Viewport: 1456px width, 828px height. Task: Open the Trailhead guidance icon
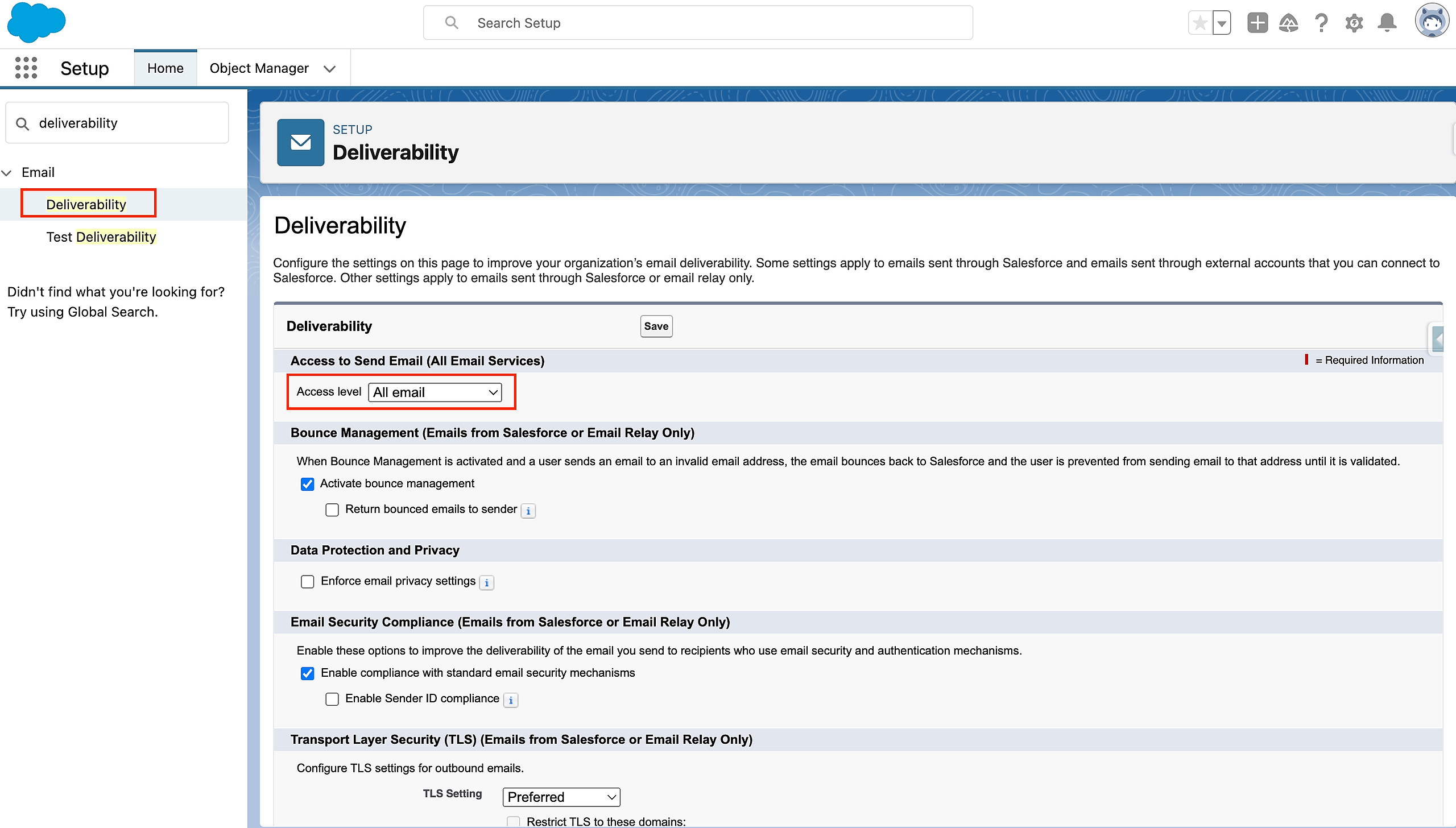(x=1288, y=23)
